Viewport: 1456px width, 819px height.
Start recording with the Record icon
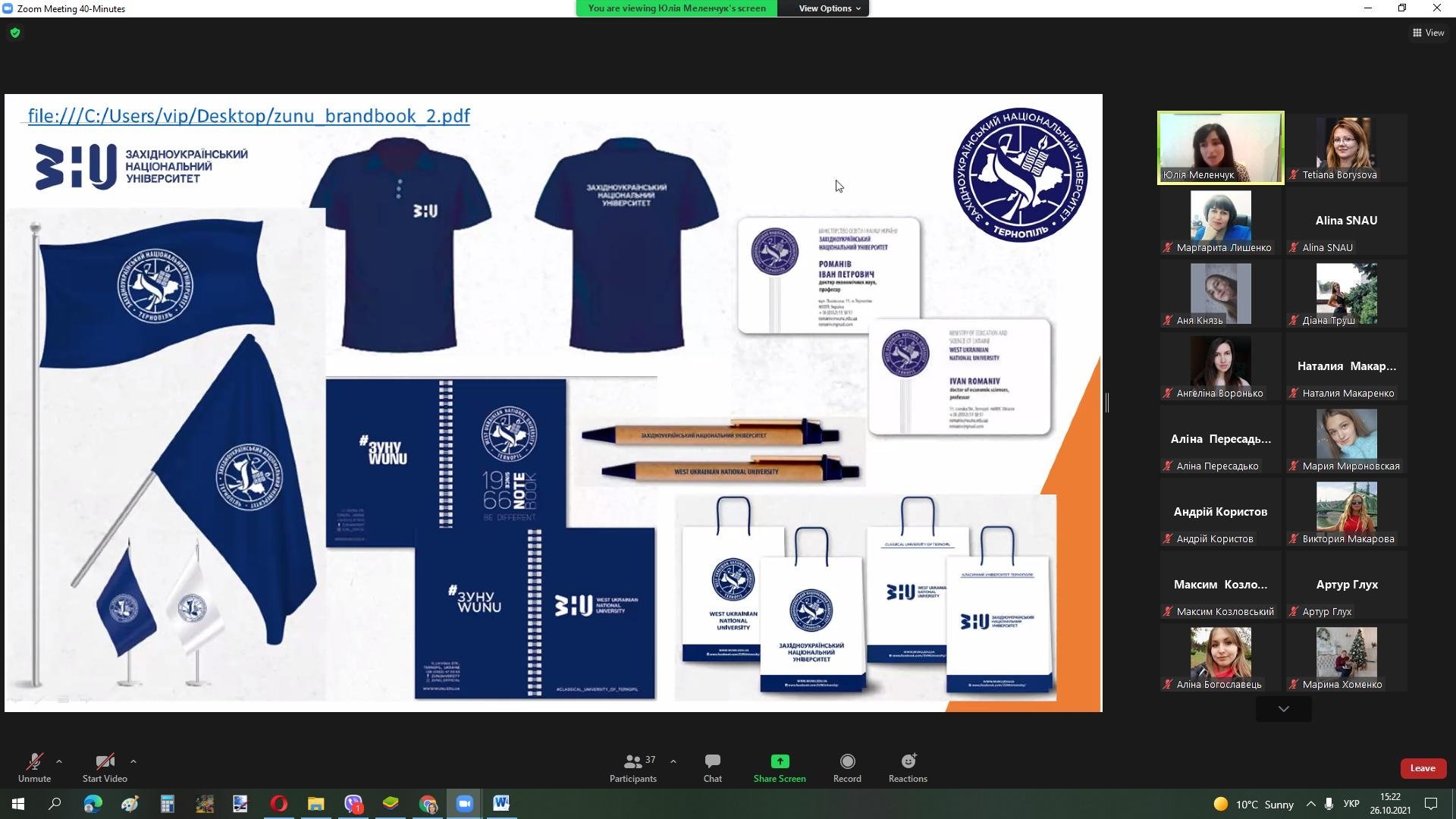pyautogui.click(x=847, y=767)
